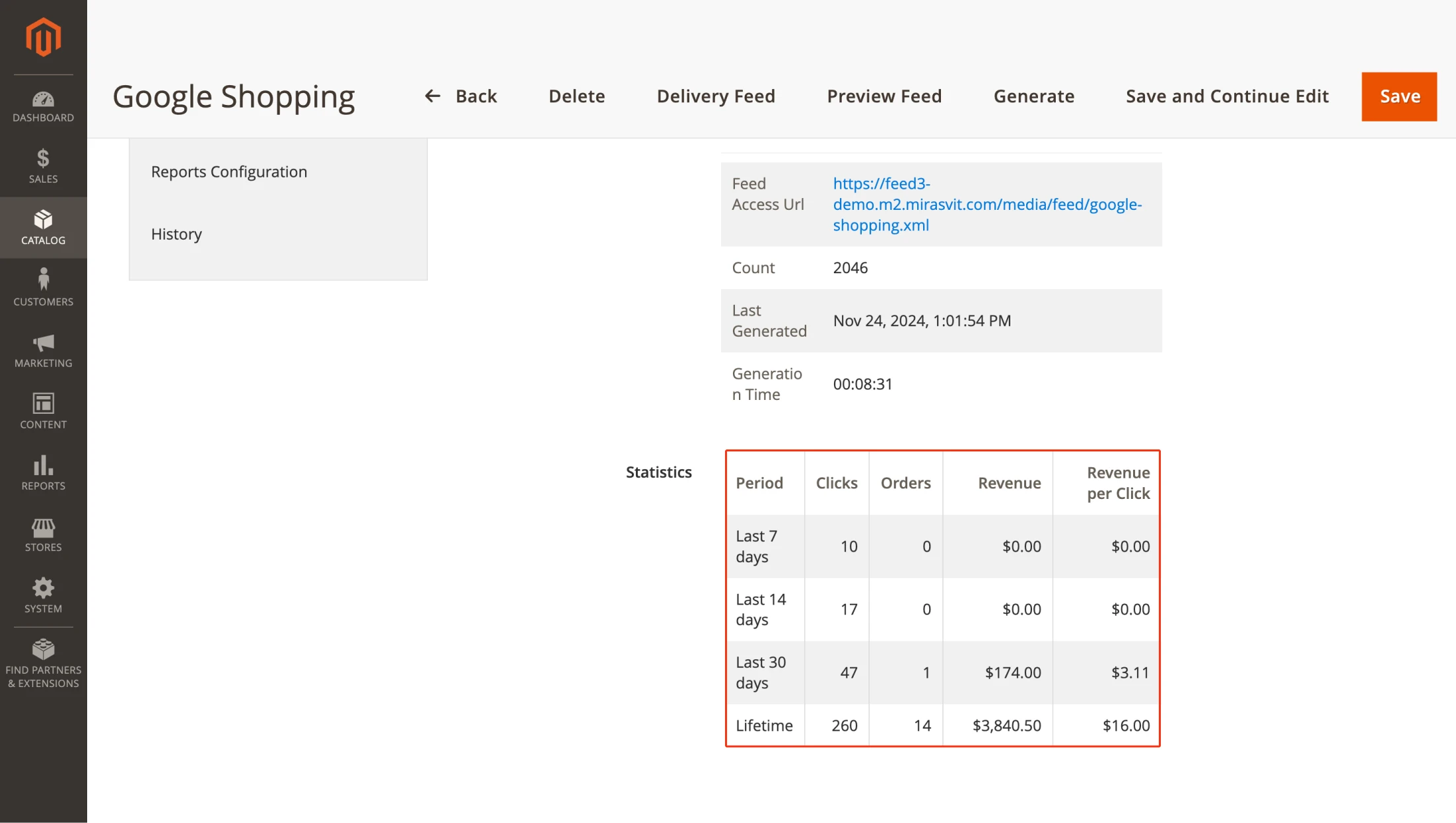Open the google-shopping.xml feed access link

tap(987, 205)
